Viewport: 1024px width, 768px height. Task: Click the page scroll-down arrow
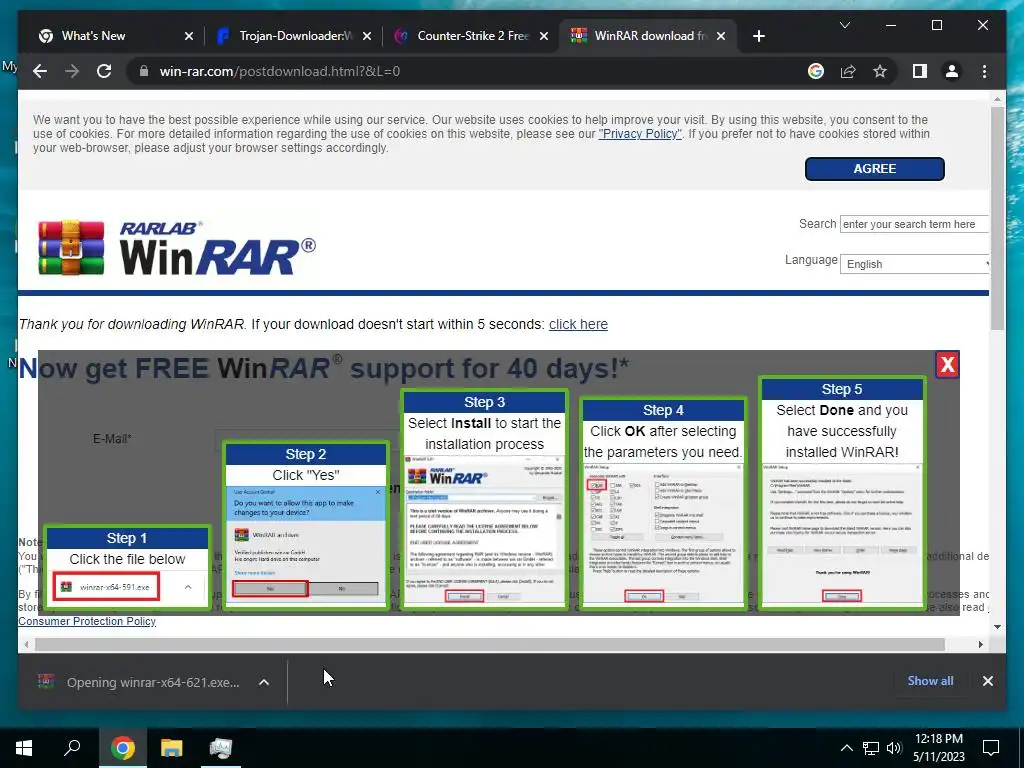(997, 627)
